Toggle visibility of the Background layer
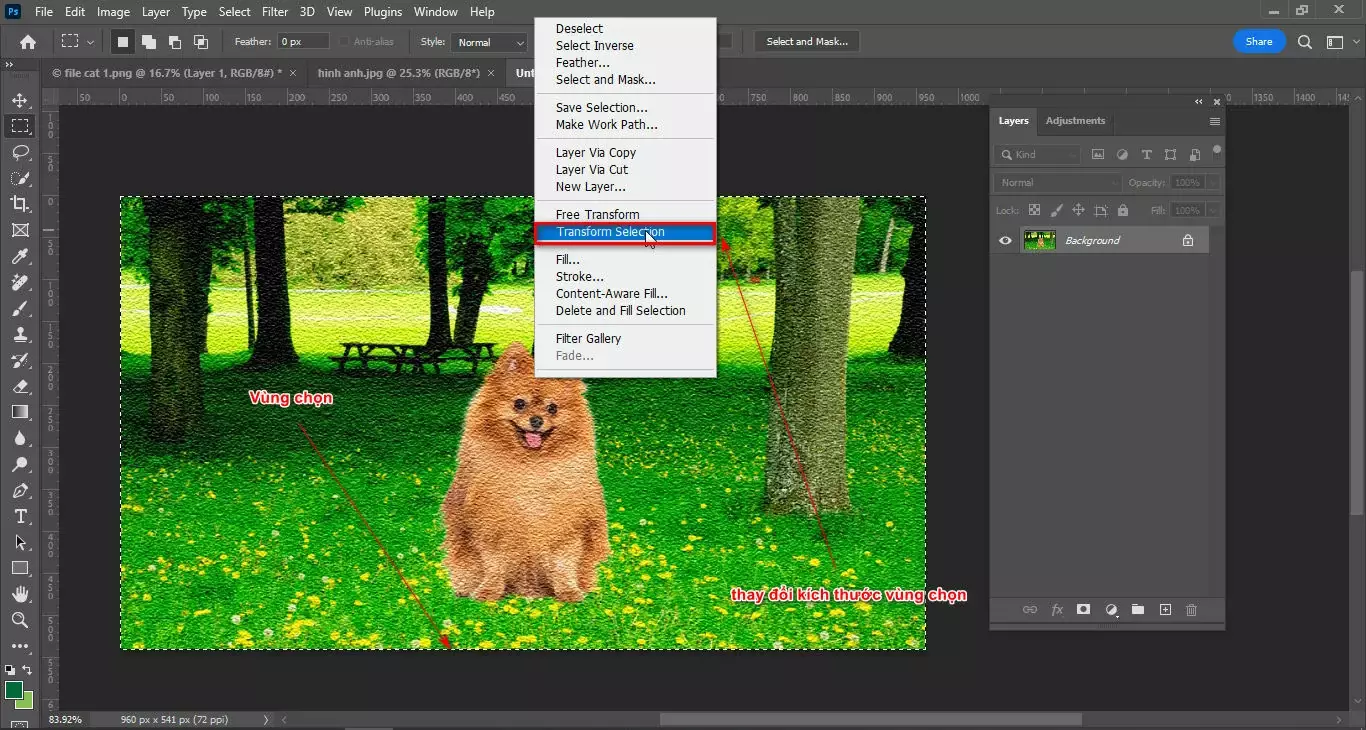The width and height of the screenshot is (1366, 730). click(x=1005, y=240)
